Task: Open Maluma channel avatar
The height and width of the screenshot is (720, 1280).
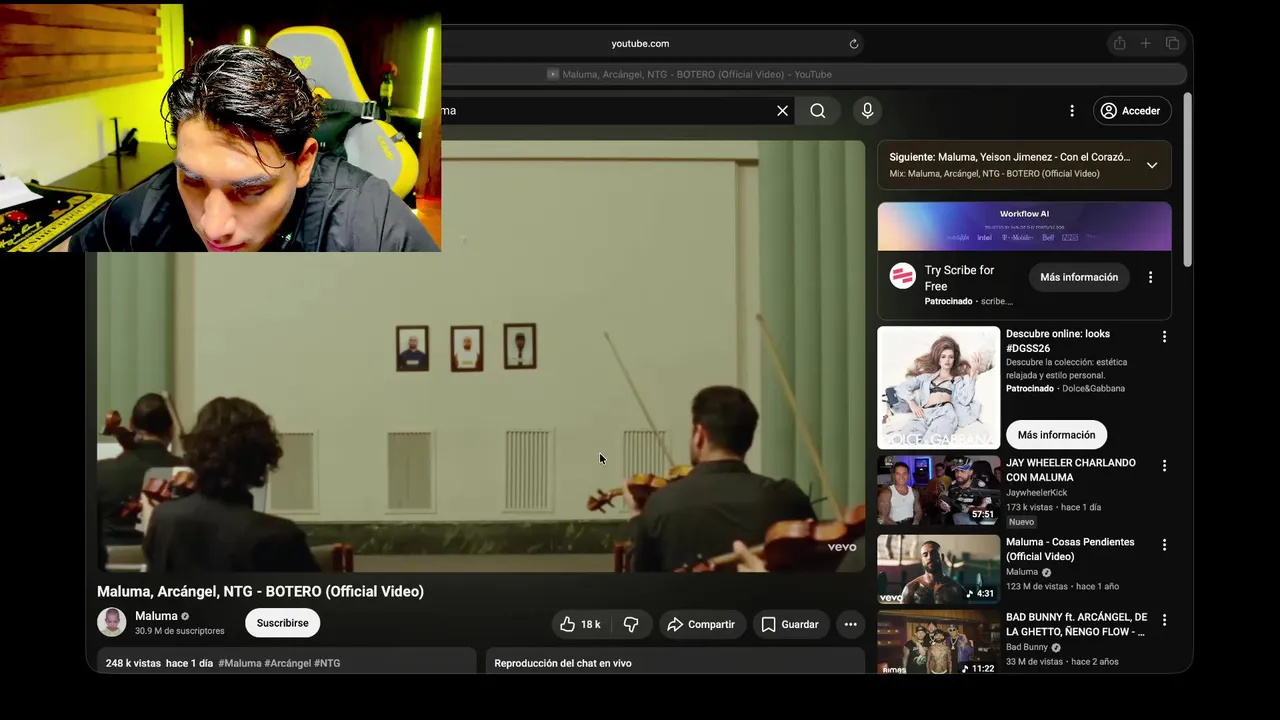Action: point(112,622)
